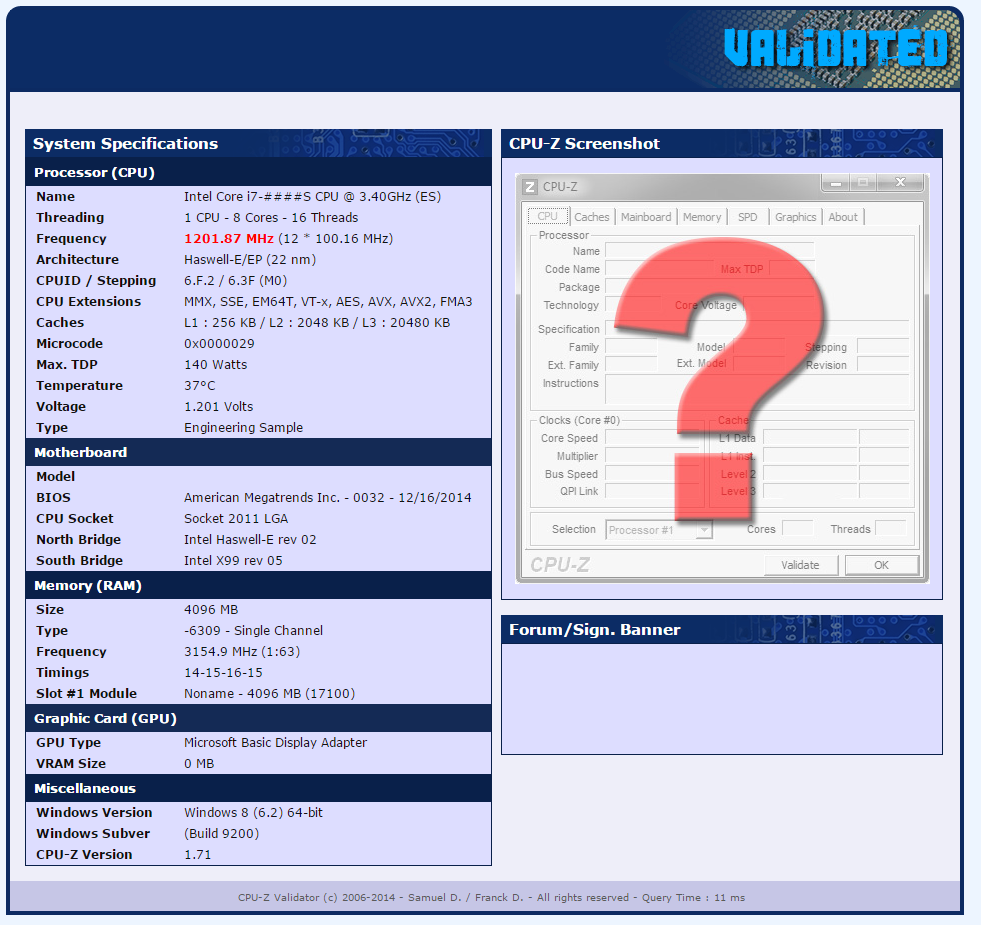Click the CPU-Z version value 1.71
This screenshot has height=925, width=981.
(197, 855)
